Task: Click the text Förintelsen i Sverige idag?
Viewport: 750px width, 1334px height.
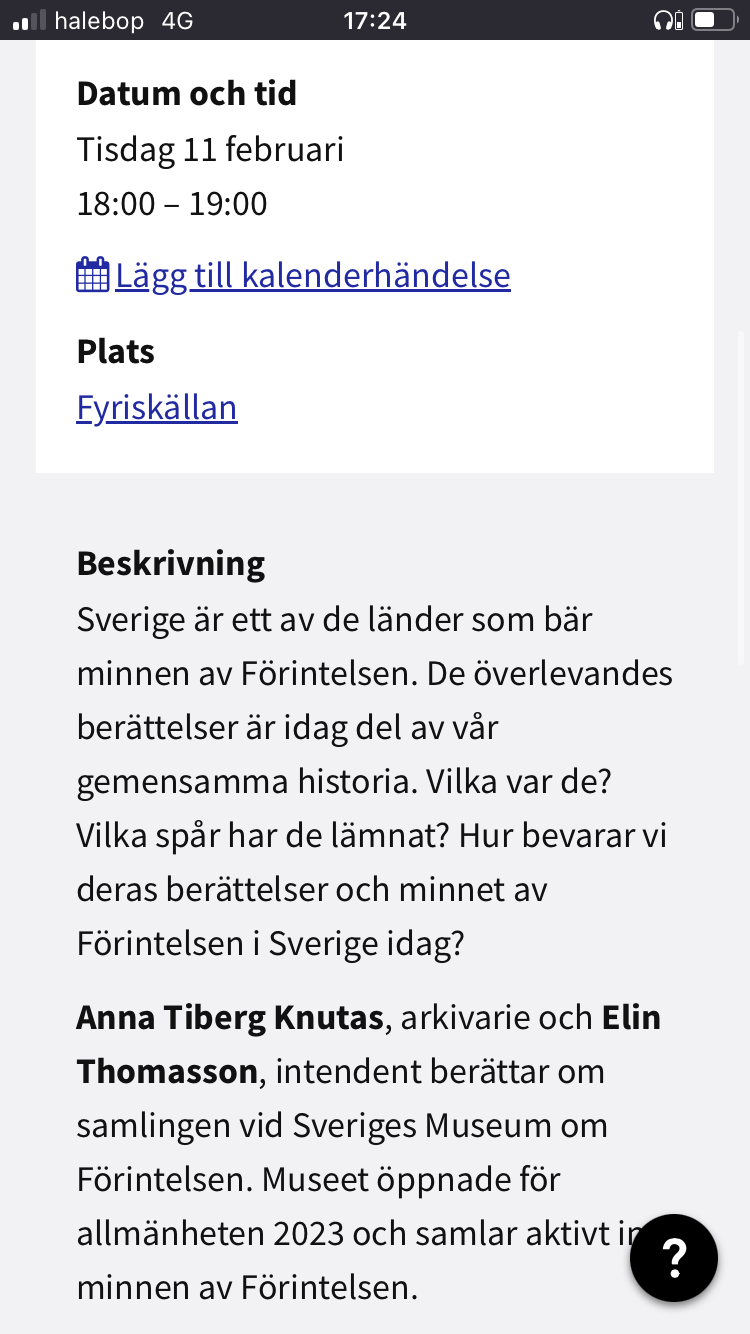Action: [x=271, y=944]
